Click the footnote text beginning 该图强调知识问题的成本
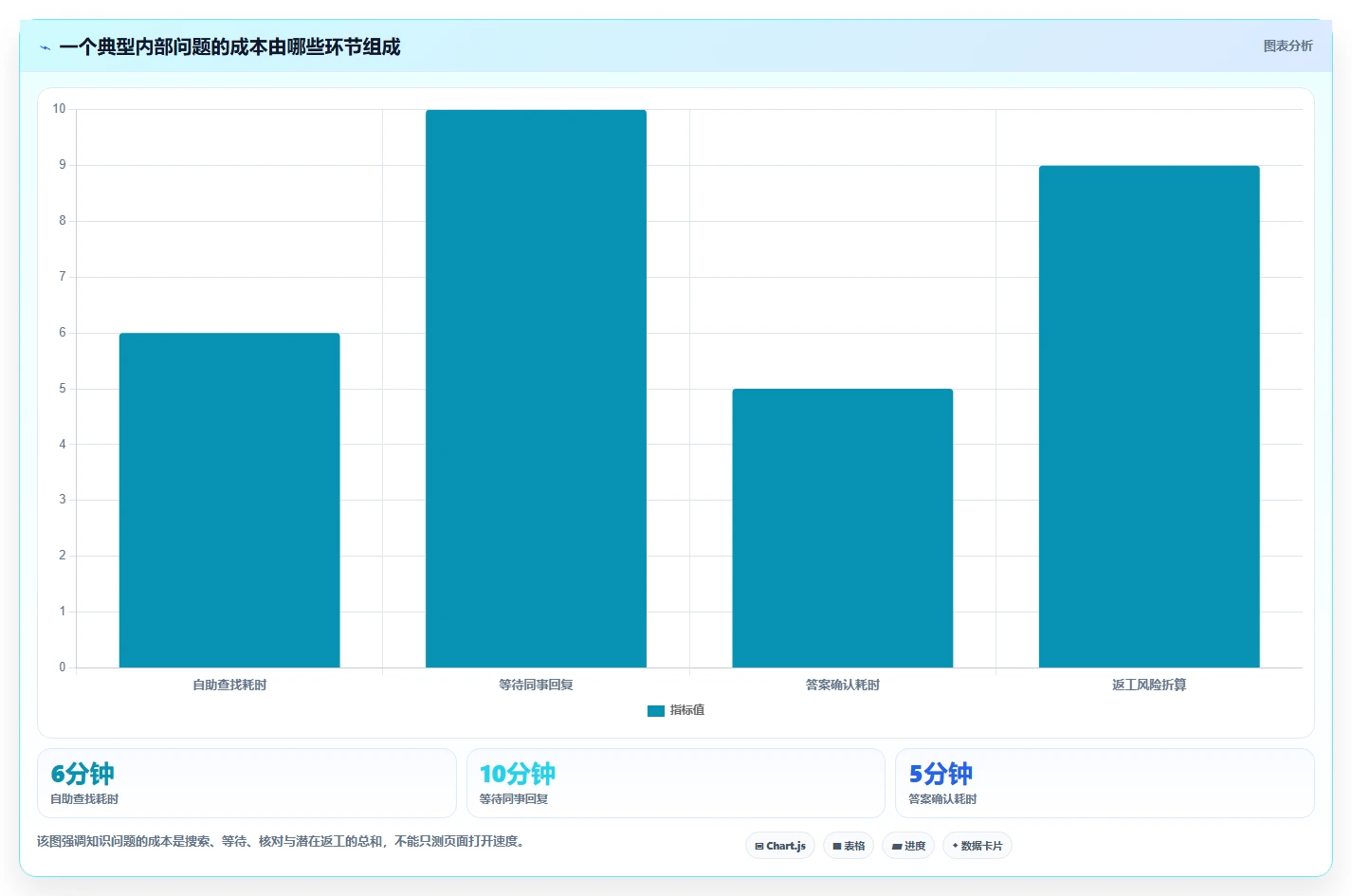 [x=281, y=841]
